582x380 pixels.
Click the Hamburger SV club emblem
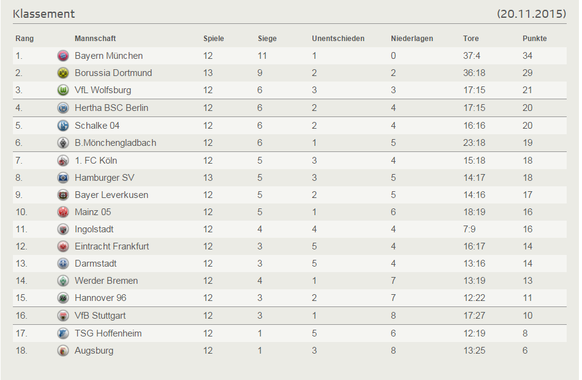[x=63, y=178]
